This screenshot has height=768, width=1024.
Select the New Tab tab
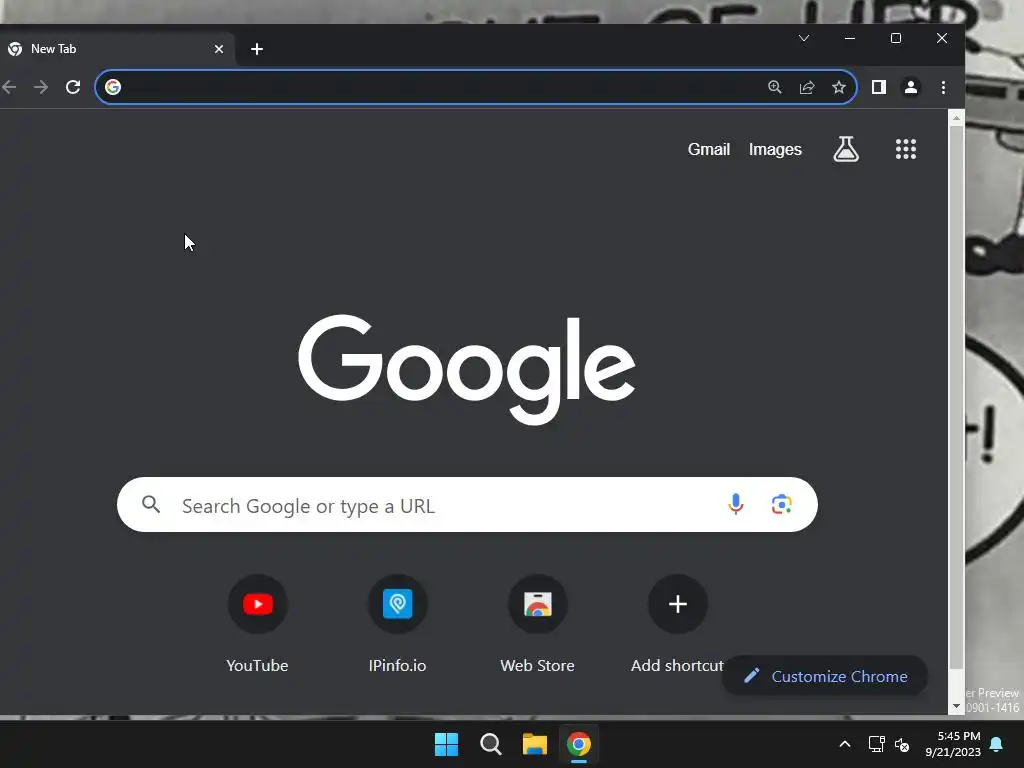click(x=118, y=49)
